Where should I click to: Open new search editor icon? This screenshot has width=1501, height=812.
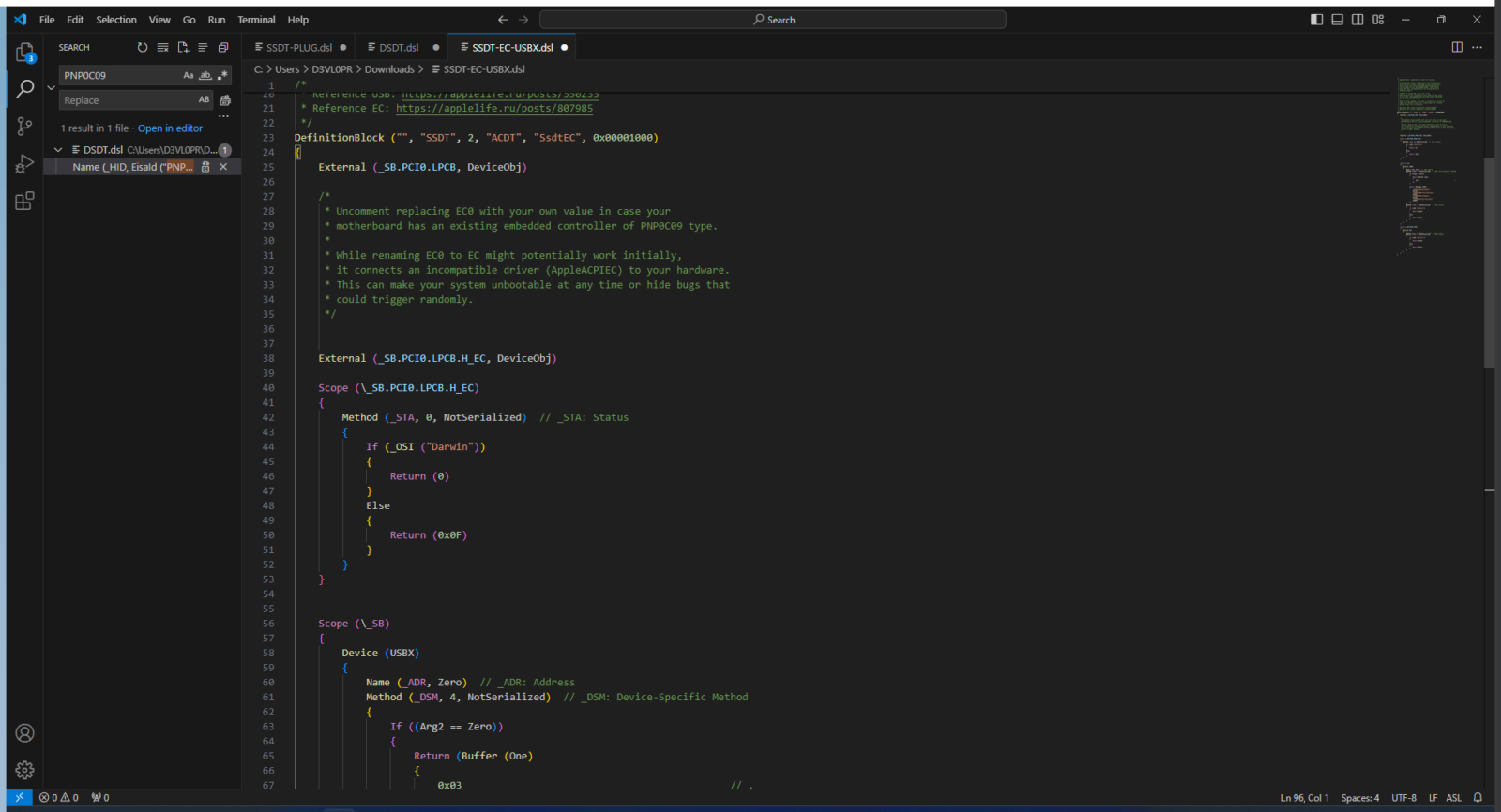(x=183, y=47)
